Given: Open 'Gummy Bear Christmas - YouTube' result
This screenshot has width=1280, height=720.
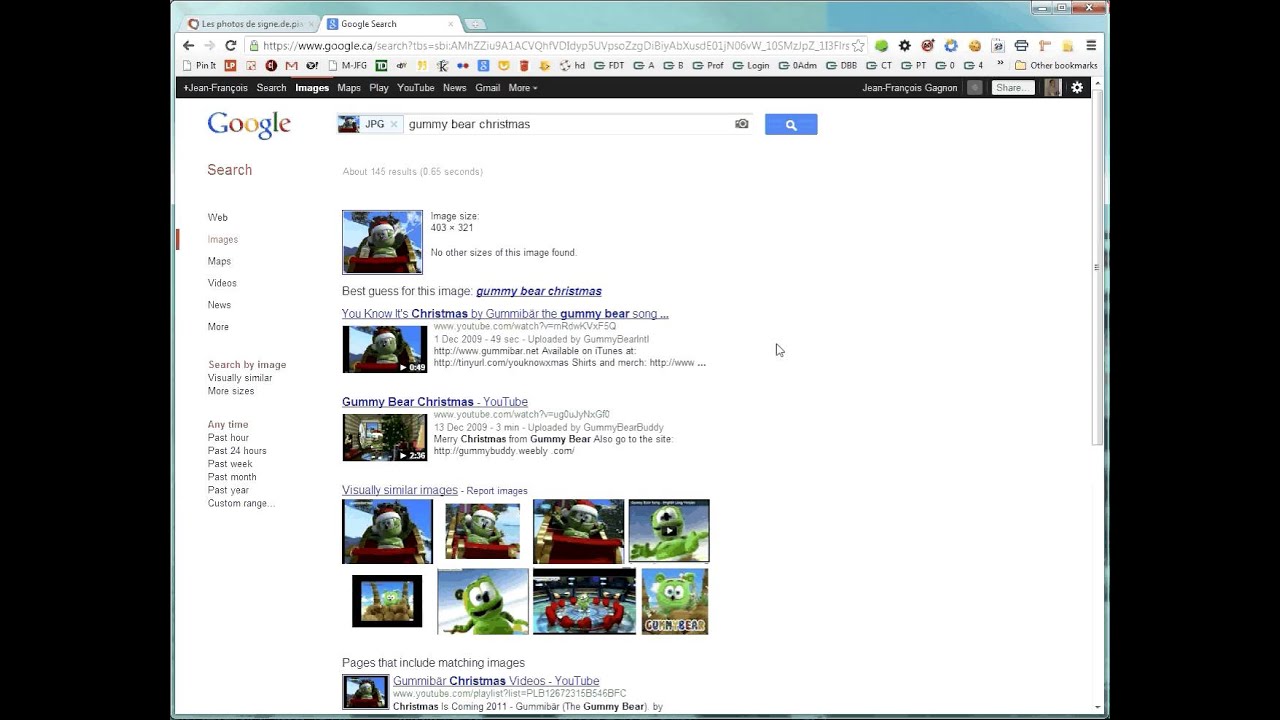Looking at the screenshot, I should pyautogui.click(x=435, y=402).
